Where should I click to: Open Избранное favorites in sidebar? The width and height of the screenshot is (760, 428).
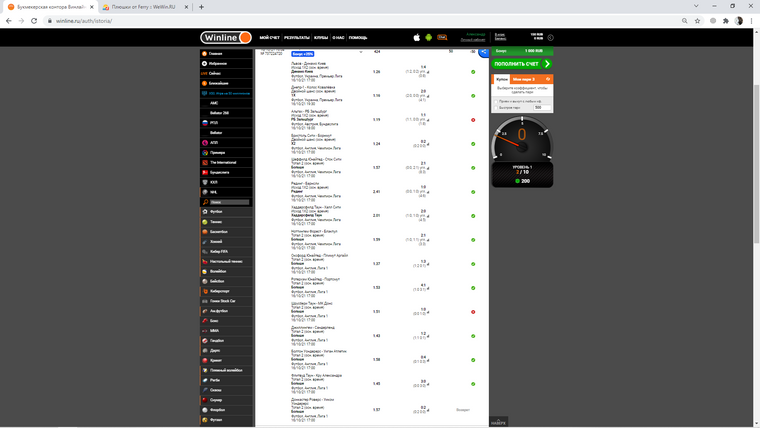pos(226,63)
